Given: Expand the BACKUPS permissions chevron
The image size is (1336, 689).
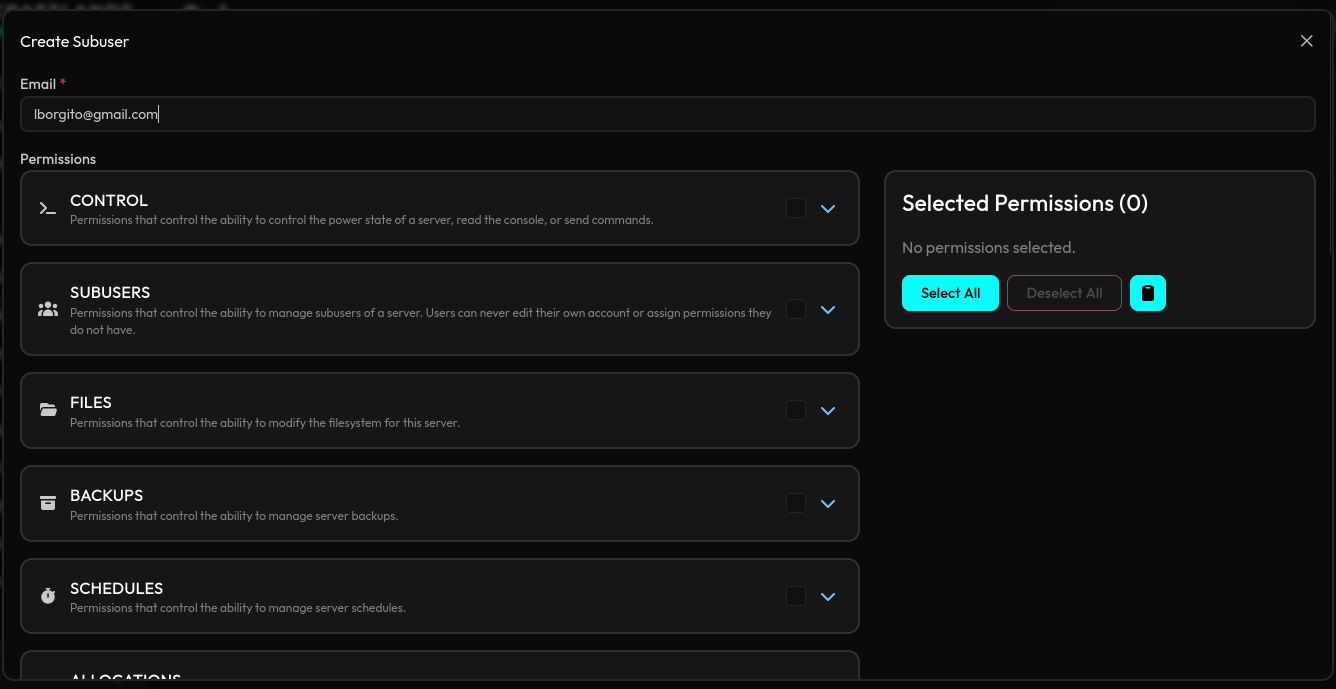Looking at the screenshot, I should [x=828, y=504].
